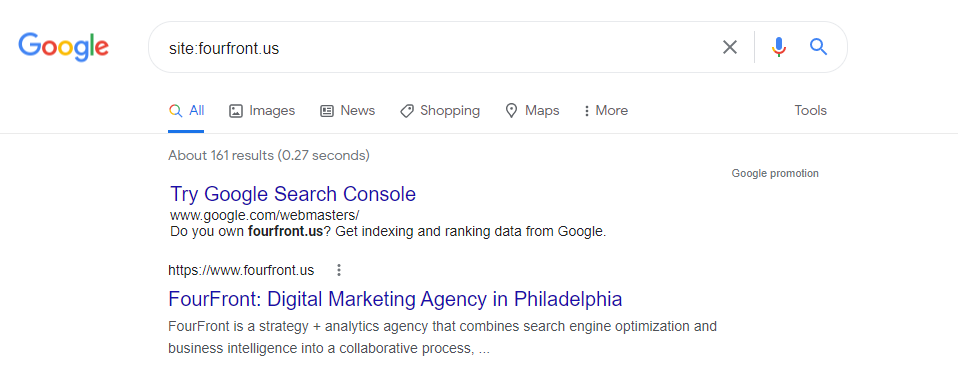Screen dimensions: 958x382
Task: Click the Shopping tab tag icon
Action: point(407,111)
